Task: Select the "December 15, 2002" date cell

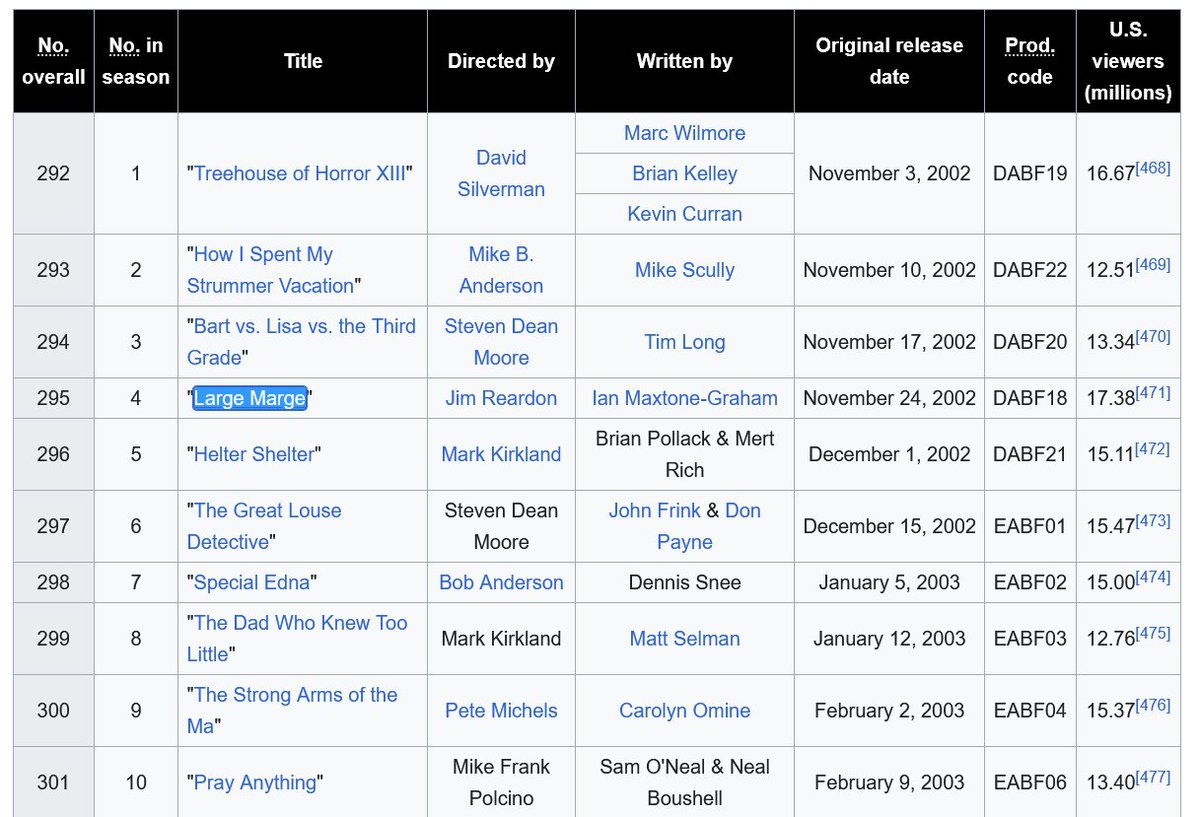Action: (x=889, y=526)
